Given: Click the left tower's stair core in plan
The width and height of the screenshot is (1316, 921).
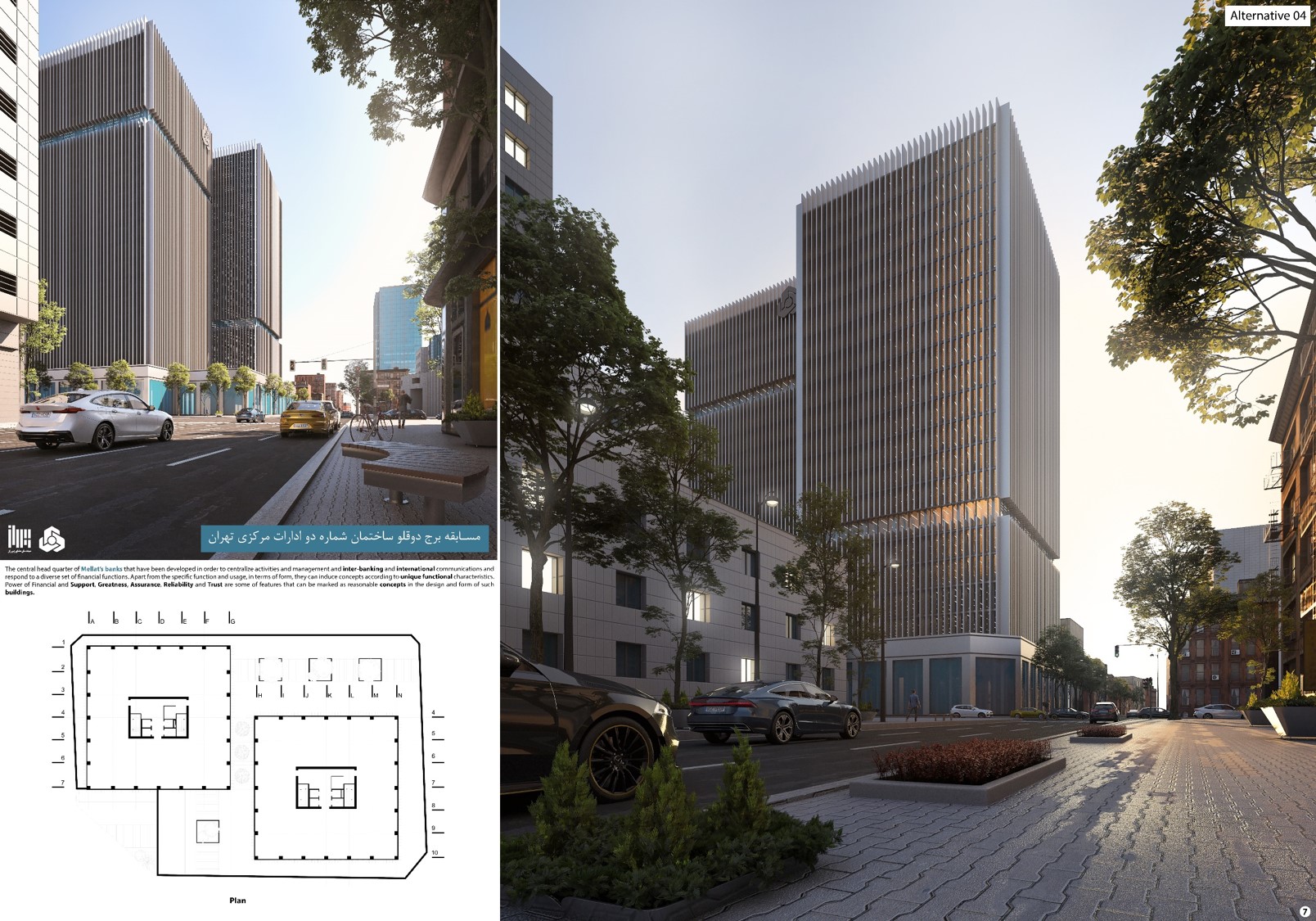Looking at the screenshot, I should tap(159, 719).
